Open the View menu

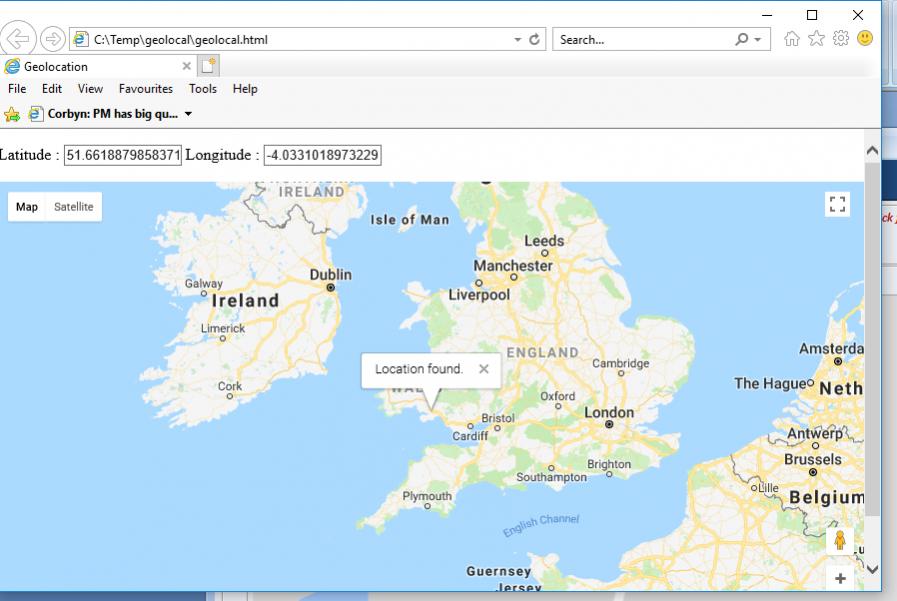(90, 89)
